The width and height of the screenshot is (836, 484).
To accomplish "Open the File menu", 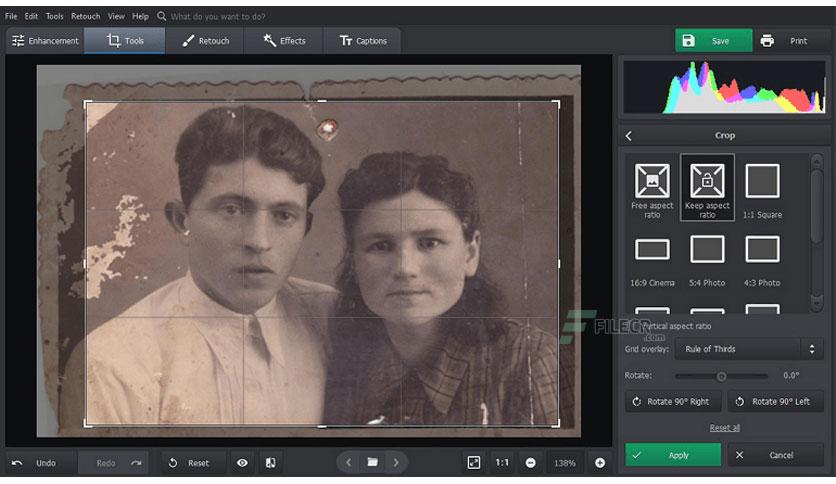I will 11,17.
